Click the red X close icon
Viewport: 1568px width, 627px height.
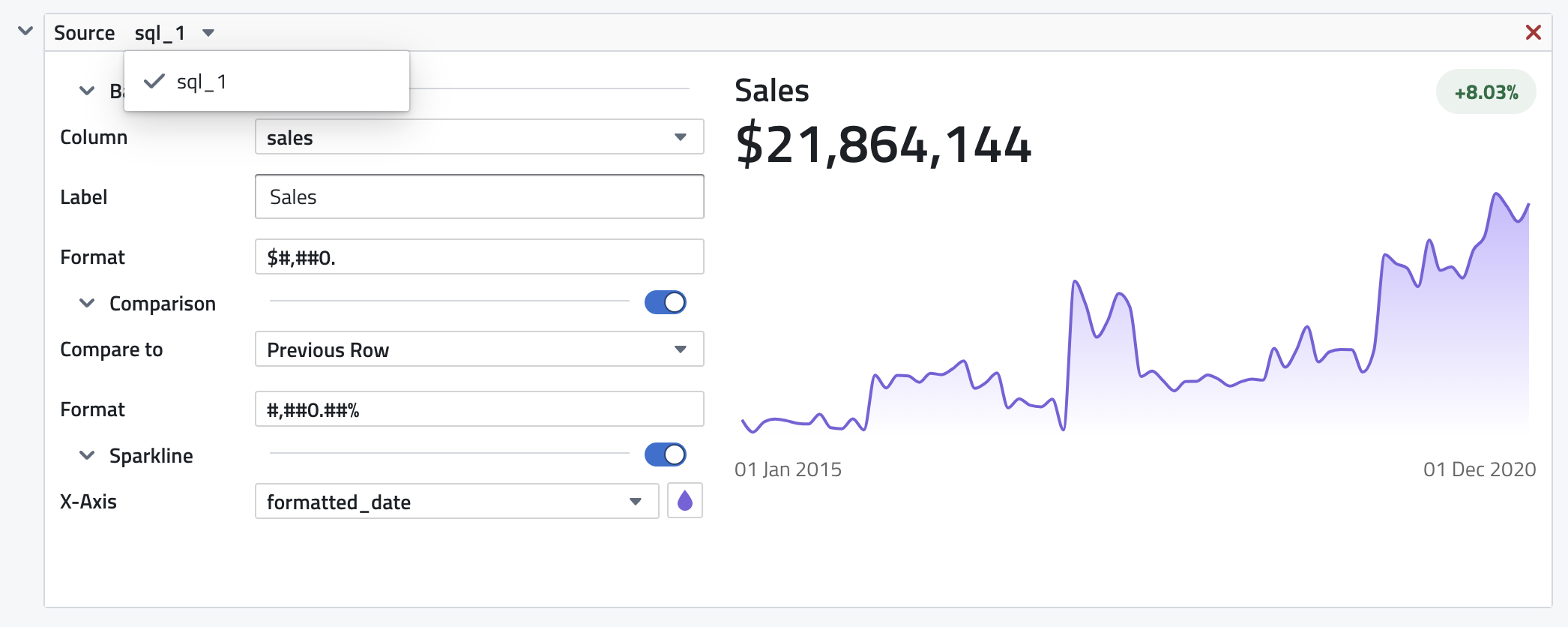click(x=1533, y=32)
